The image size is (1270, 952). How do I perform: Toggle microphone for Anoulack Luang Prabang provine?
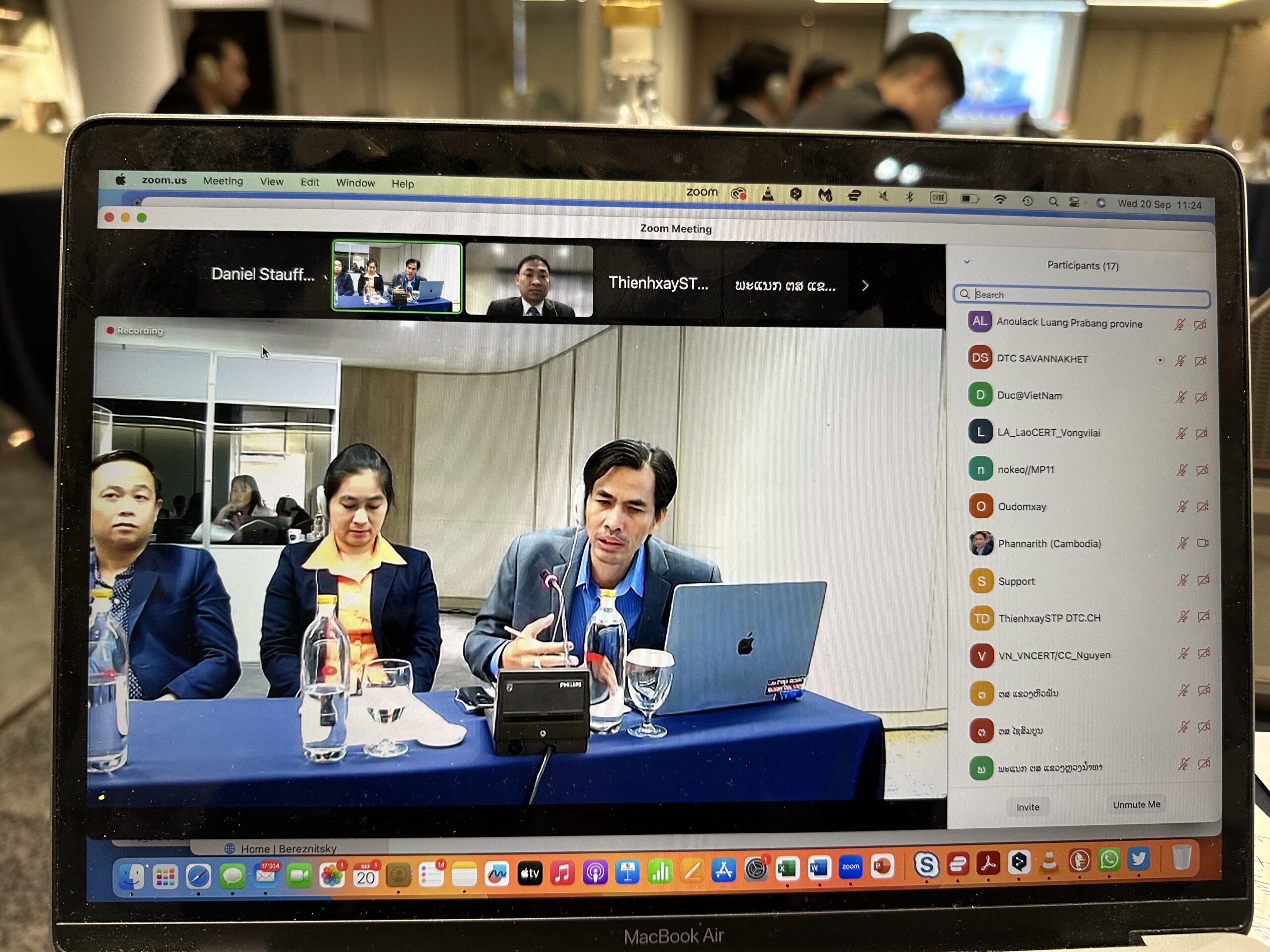pos(1179,325)
